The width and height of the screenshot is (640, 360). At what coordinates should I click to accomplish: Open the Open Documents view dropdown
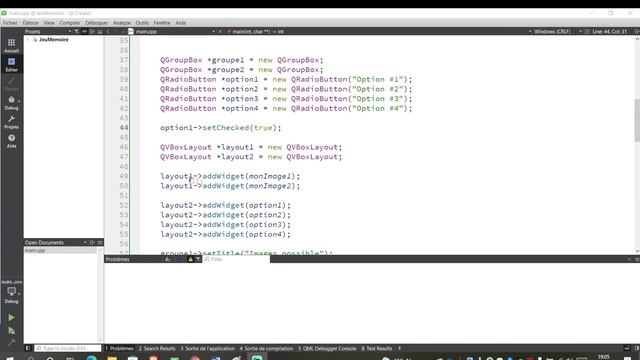[x=85, y=242]
